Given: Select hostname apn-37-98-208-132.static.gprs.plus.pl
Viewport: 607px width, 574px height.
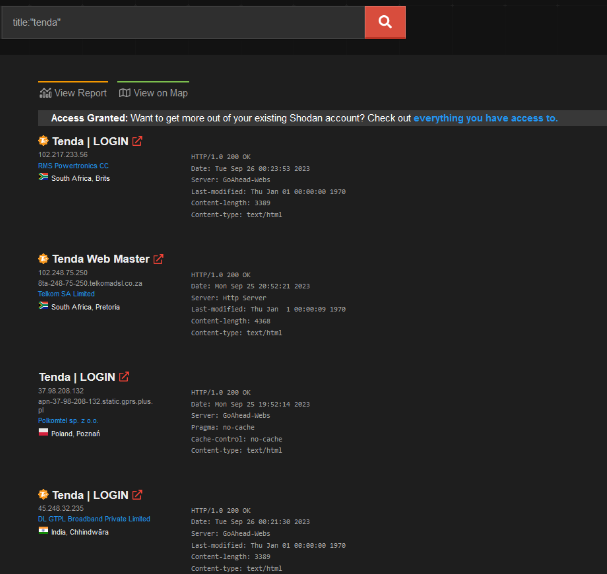Looking at the screenshot, I should [x=95, y=405].
